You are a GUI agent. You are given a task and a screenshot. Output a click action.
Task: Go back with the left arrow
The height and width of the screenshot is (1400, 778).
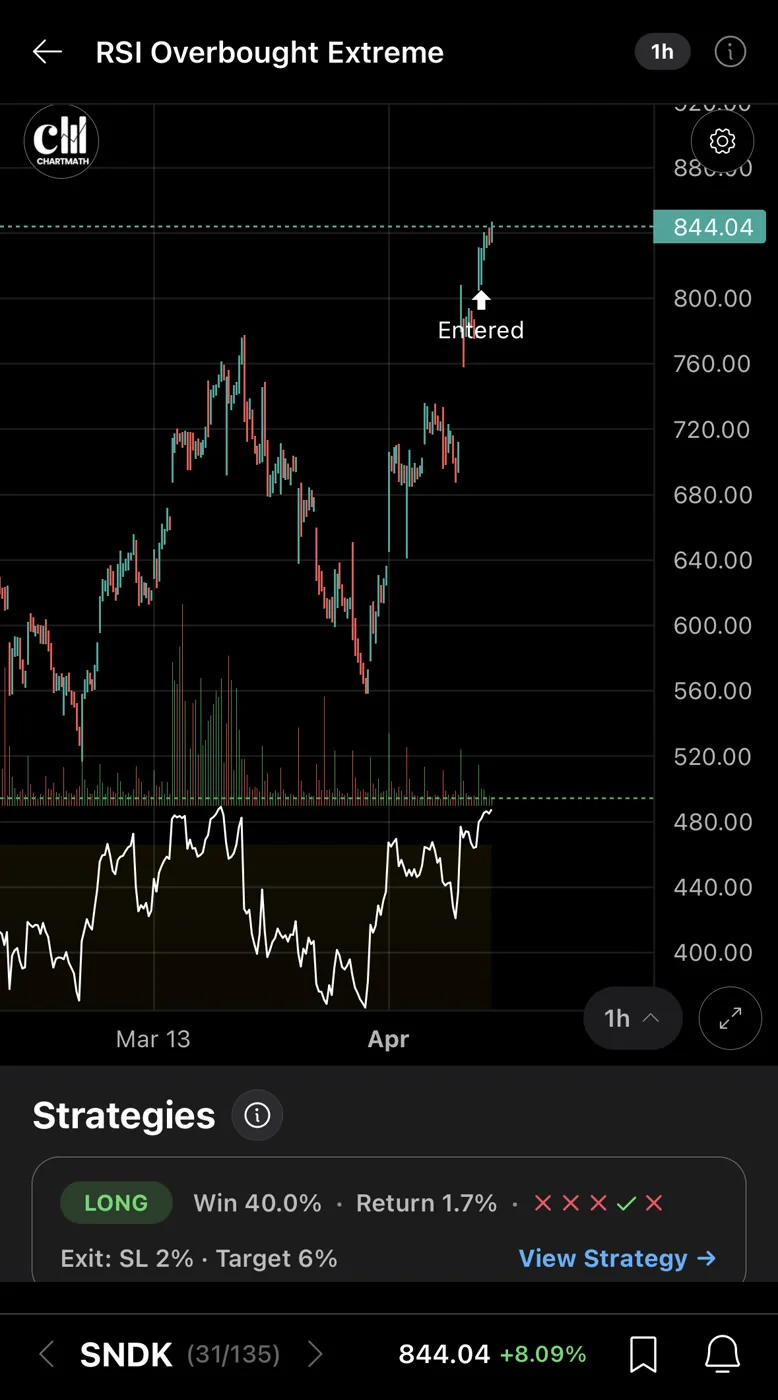click(x=47, y=52)
